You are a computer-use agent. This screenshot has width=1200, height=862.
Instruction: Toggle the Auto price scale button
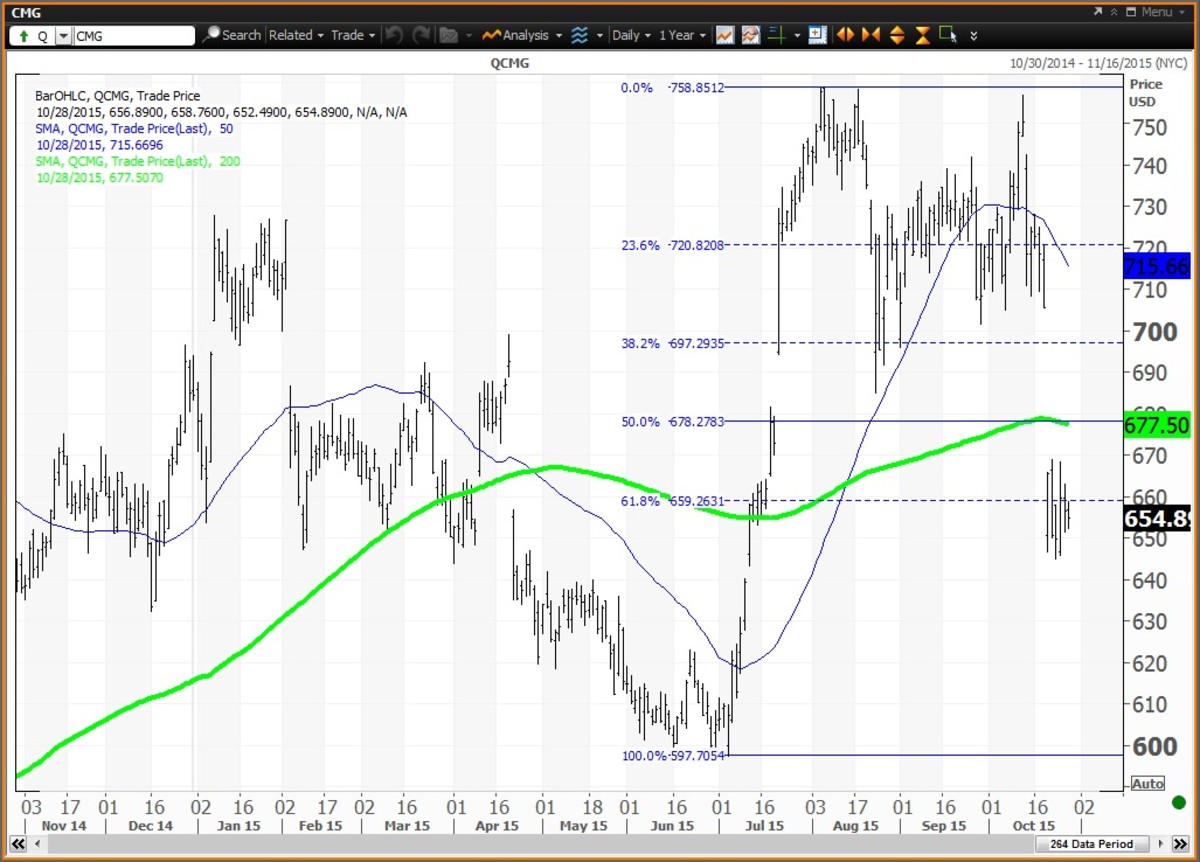coord(1147,784)
